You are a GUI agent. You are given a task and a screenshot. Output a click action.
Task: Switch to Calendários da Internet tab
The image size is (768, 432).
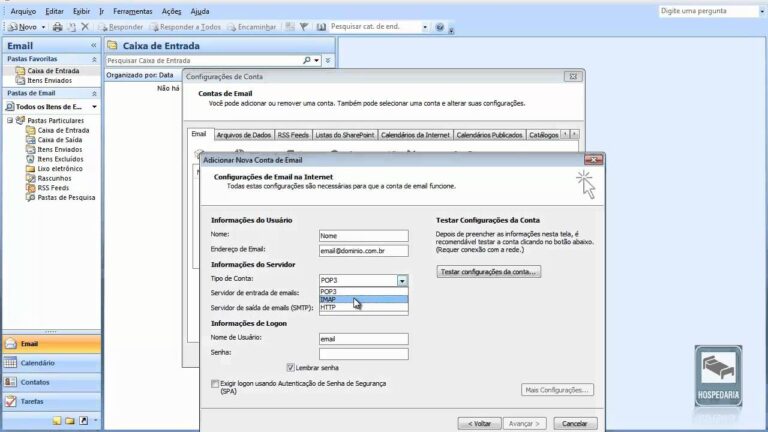click(x=415, y=135)
